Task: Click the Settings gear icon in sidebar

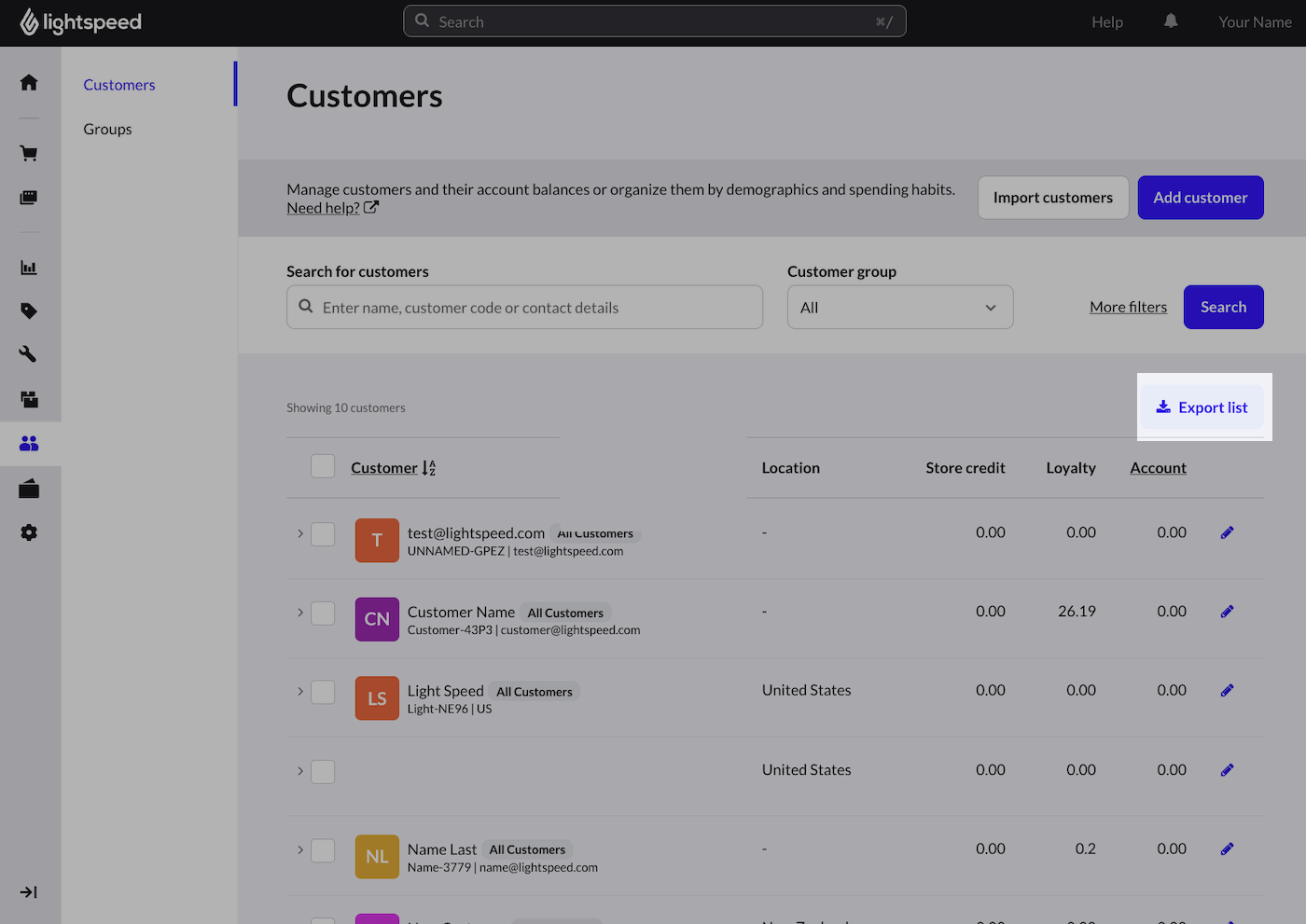Action: click(29, 532)
